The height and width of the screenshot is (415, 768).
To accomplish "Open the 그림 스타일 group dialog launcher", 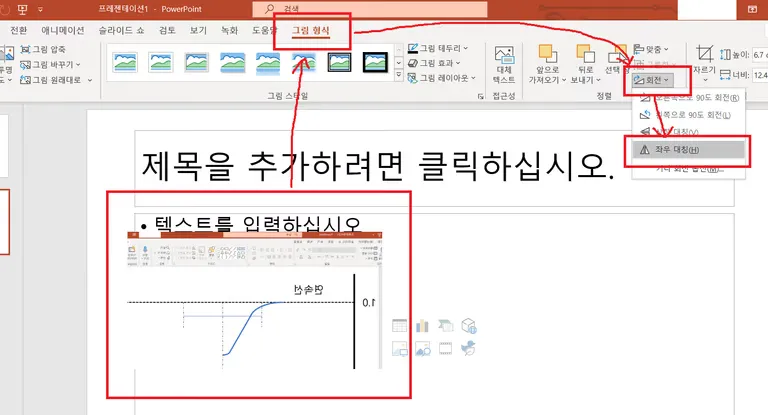I will tap(480, 97).
